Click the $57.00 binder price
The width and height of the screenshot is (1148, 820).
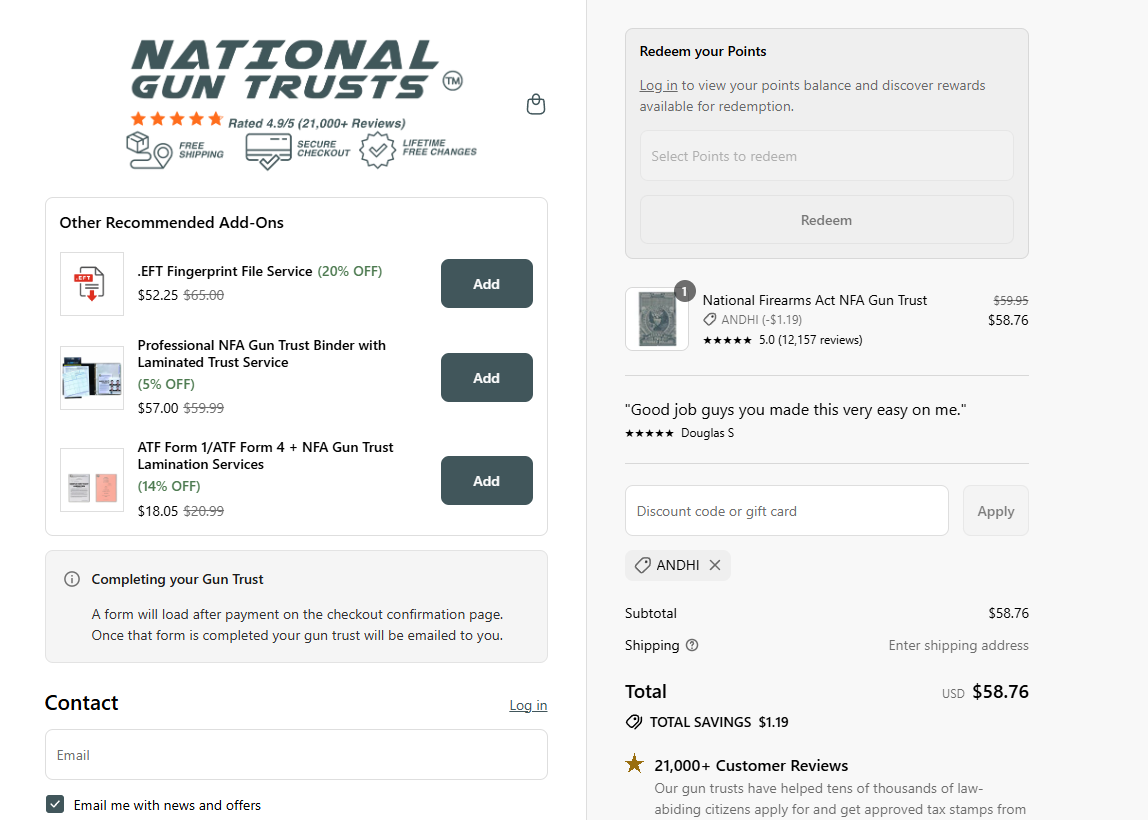(157, 408)
